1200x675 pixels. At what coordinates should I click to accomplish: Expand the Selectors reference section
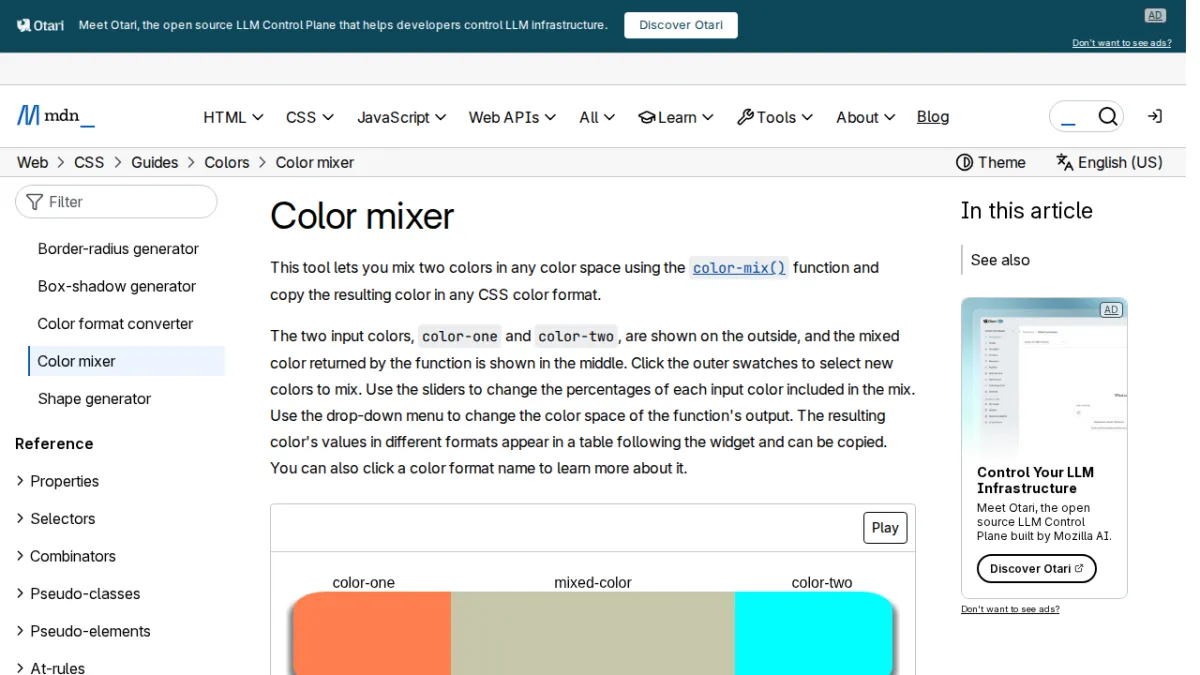pos(55,518)
